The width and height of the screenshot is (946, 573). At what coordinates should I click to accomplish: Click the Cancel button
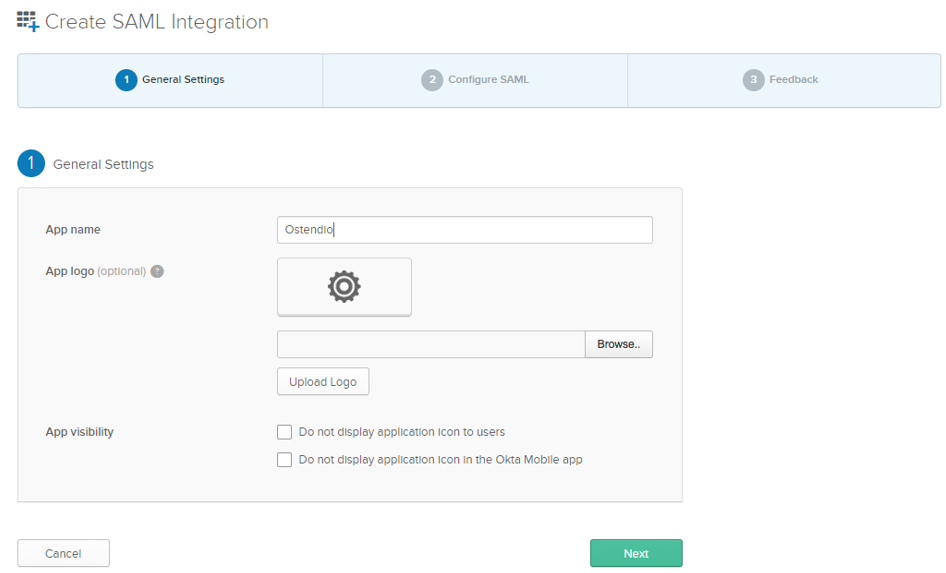coord(63,553)
